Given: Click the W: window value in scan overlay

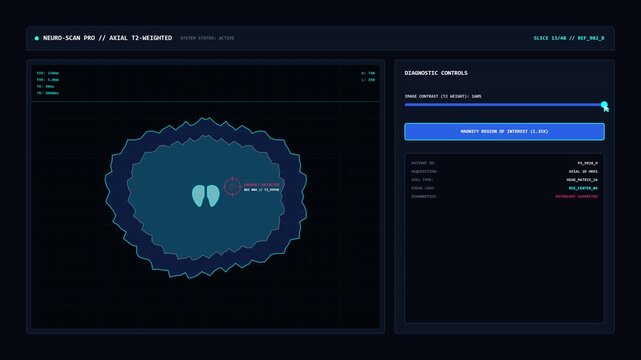Looking at the screenshot, I should tap(368, 73).
